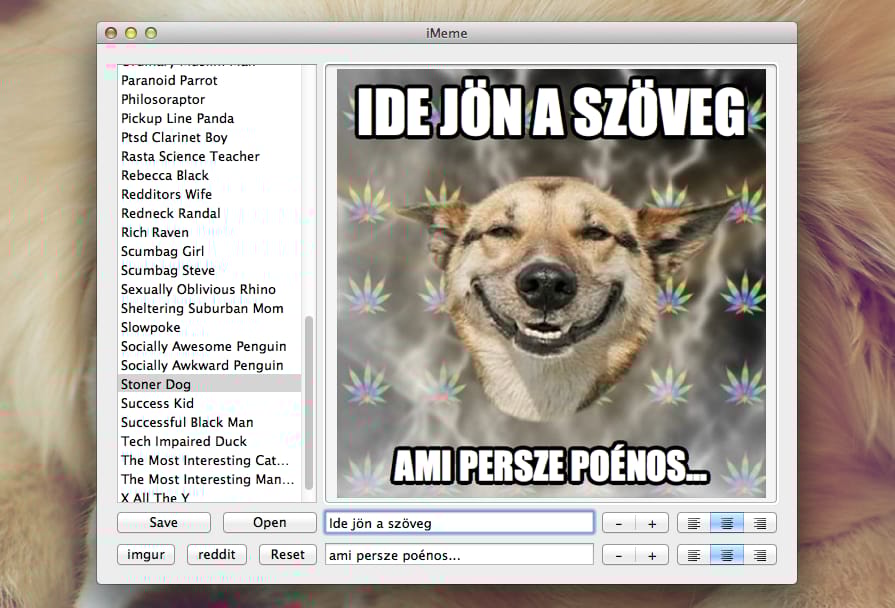Select Tech Impaired Duck

point(209,441)
